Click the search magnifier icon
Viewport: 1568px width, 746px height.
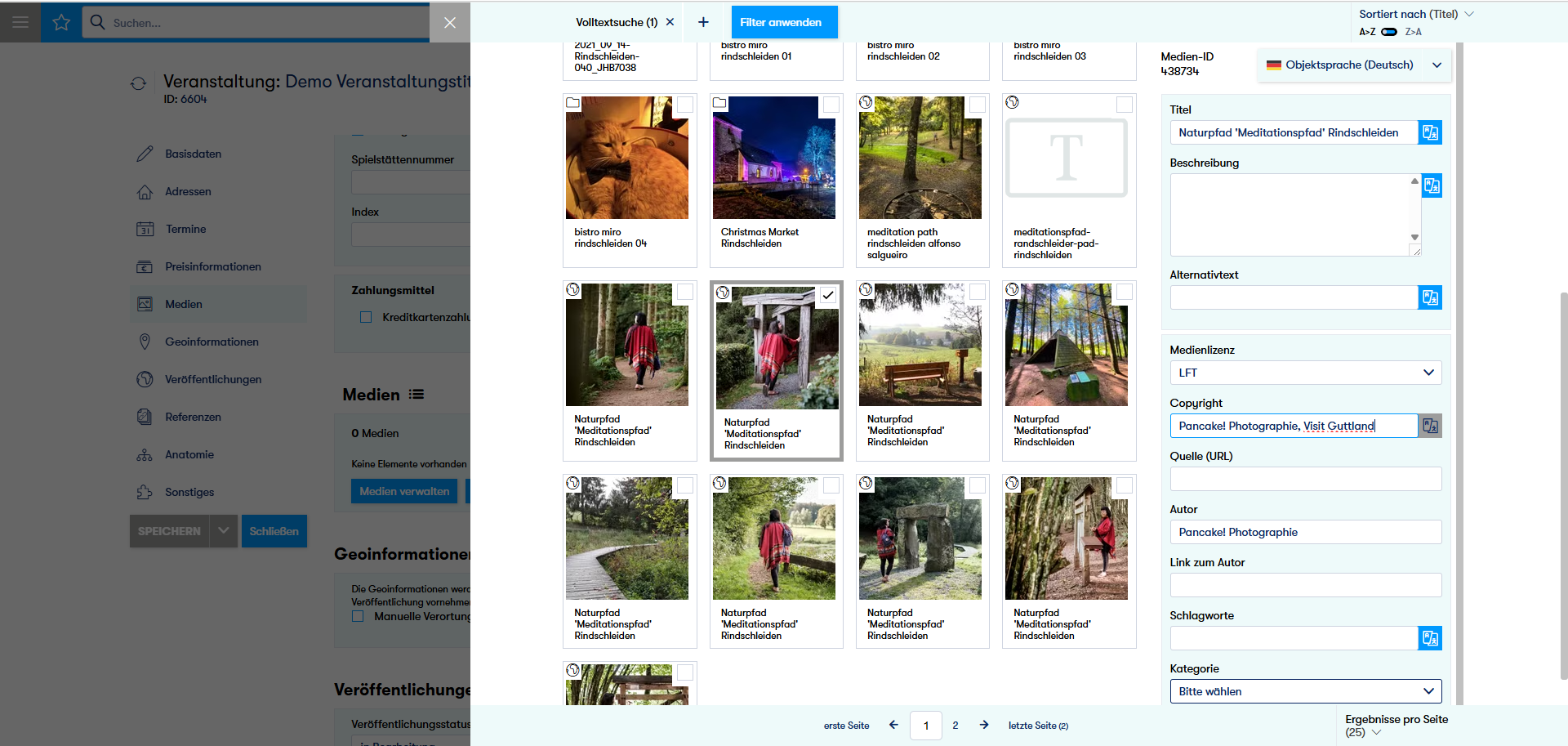pyautogui.click(x=98, y=22)
